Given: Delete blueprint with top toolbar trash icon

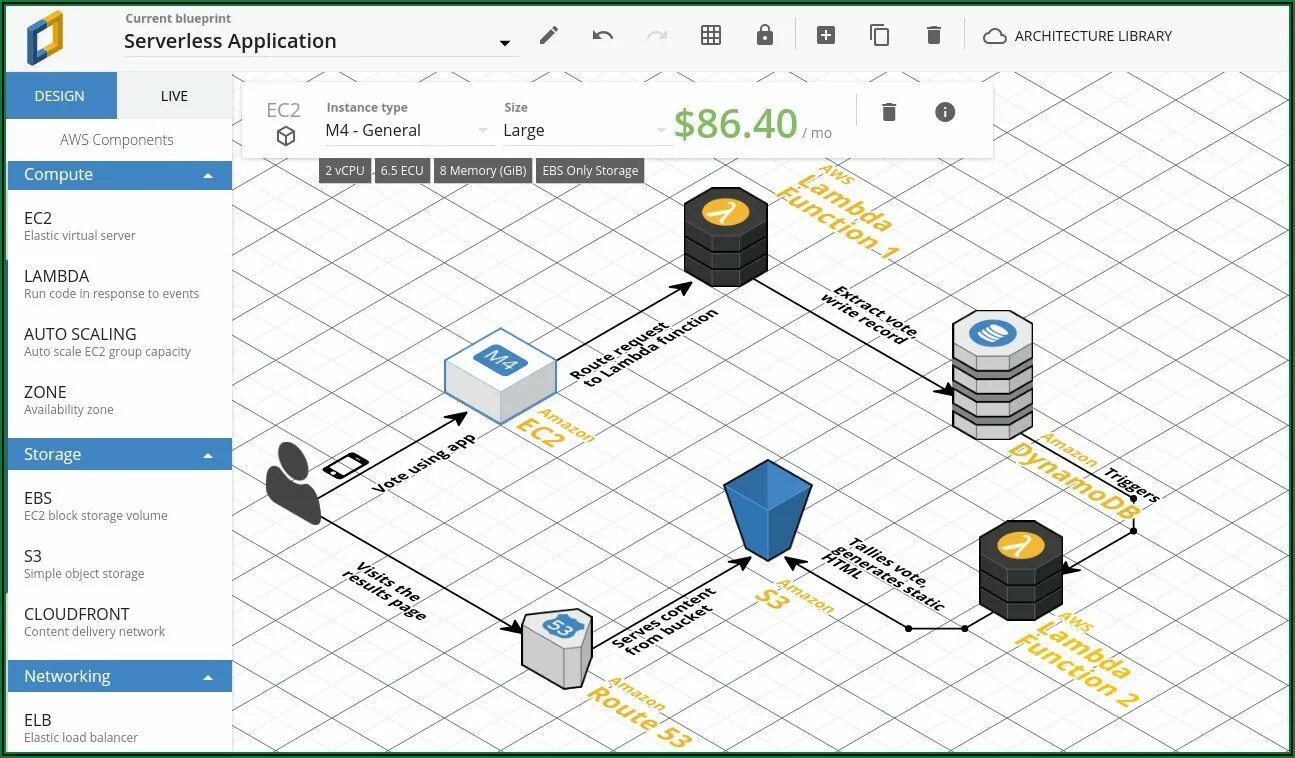Looking at the screenshot, I should (x=934, y=35).
